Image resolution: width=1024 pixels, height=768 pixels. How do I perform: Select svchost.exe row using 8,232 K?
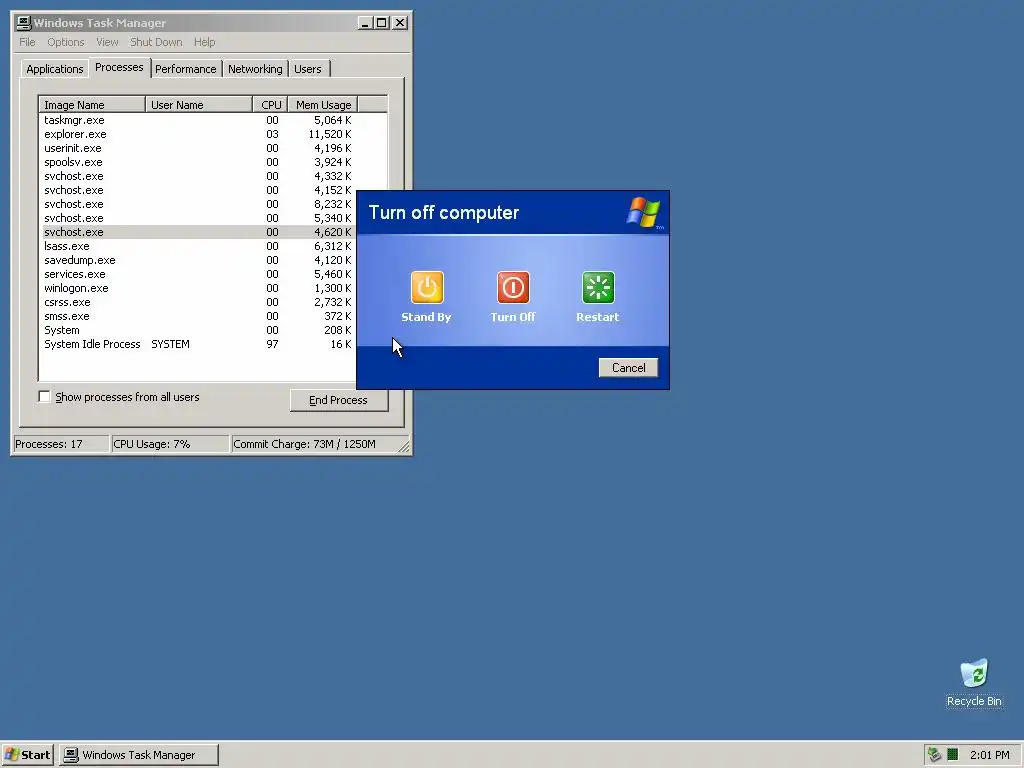pos(198,204)
